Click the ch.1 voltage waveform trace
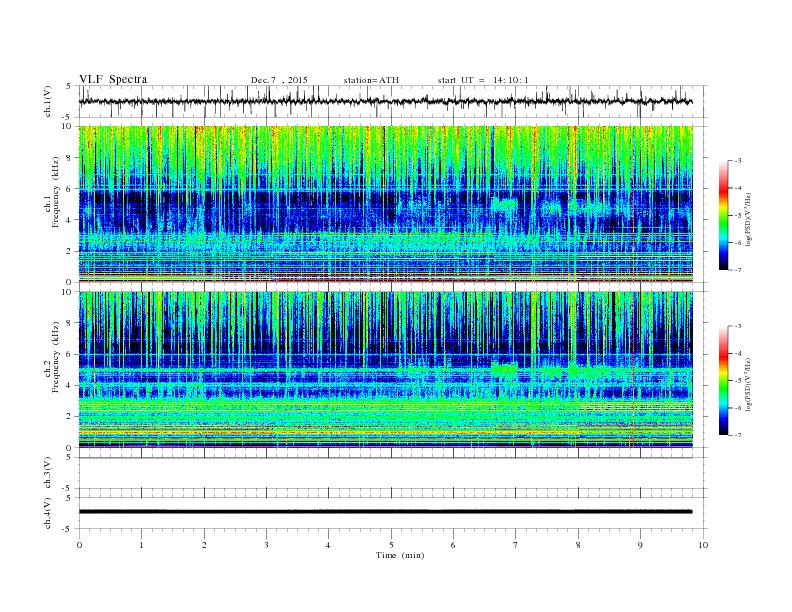Screen dimensions: 792x612 point(385,101)
